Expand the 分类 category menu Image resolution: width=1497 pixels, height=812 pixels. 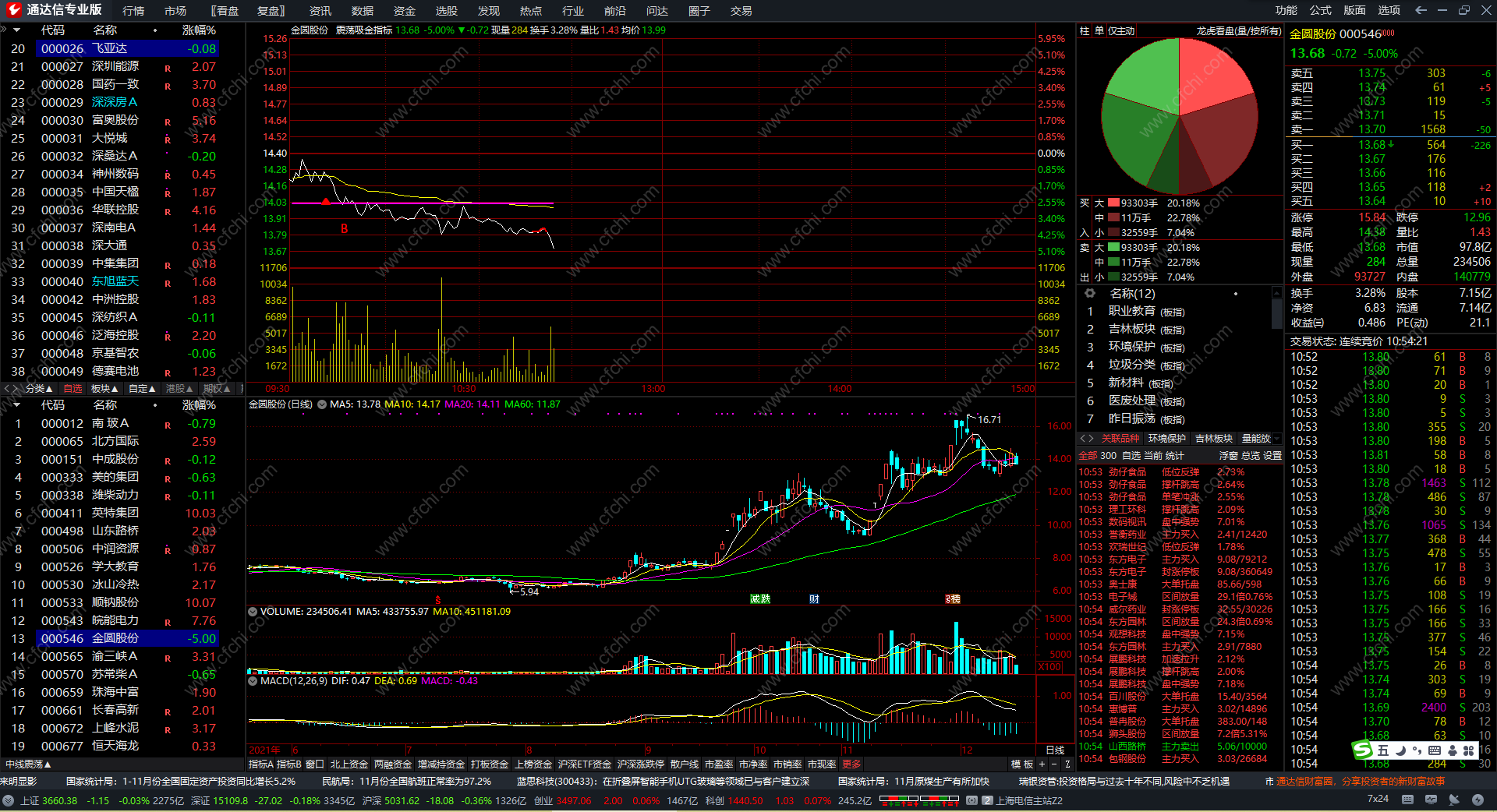tap(39, 388)
